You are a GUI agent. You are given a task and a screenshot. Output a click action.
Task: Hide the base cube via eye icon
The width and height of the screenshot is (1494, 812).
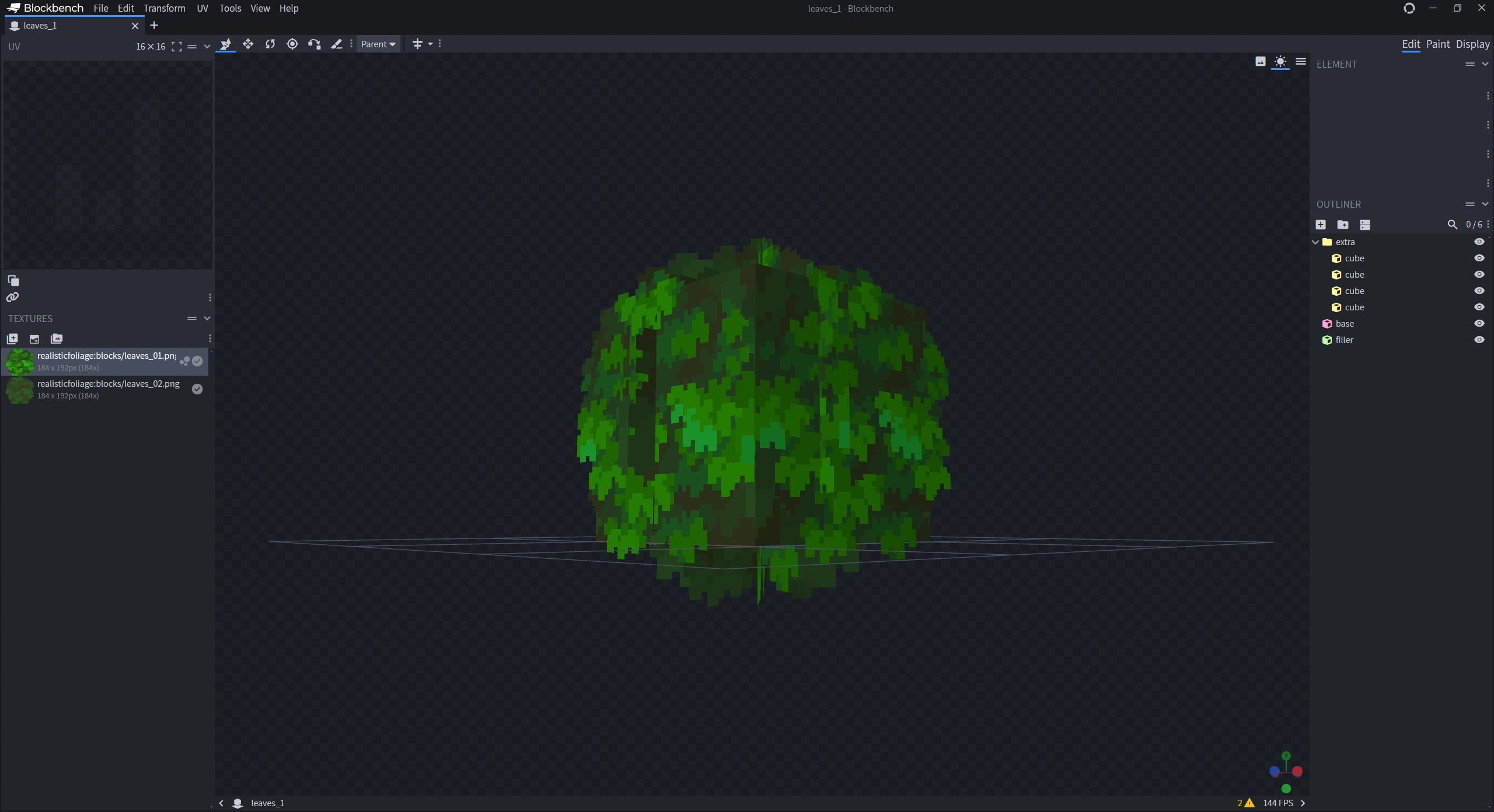coord(1479,324)
